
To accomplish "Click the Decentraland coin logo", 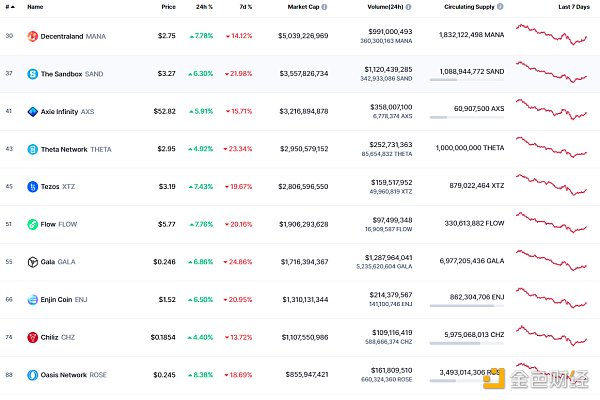I will tap(33, 36).
